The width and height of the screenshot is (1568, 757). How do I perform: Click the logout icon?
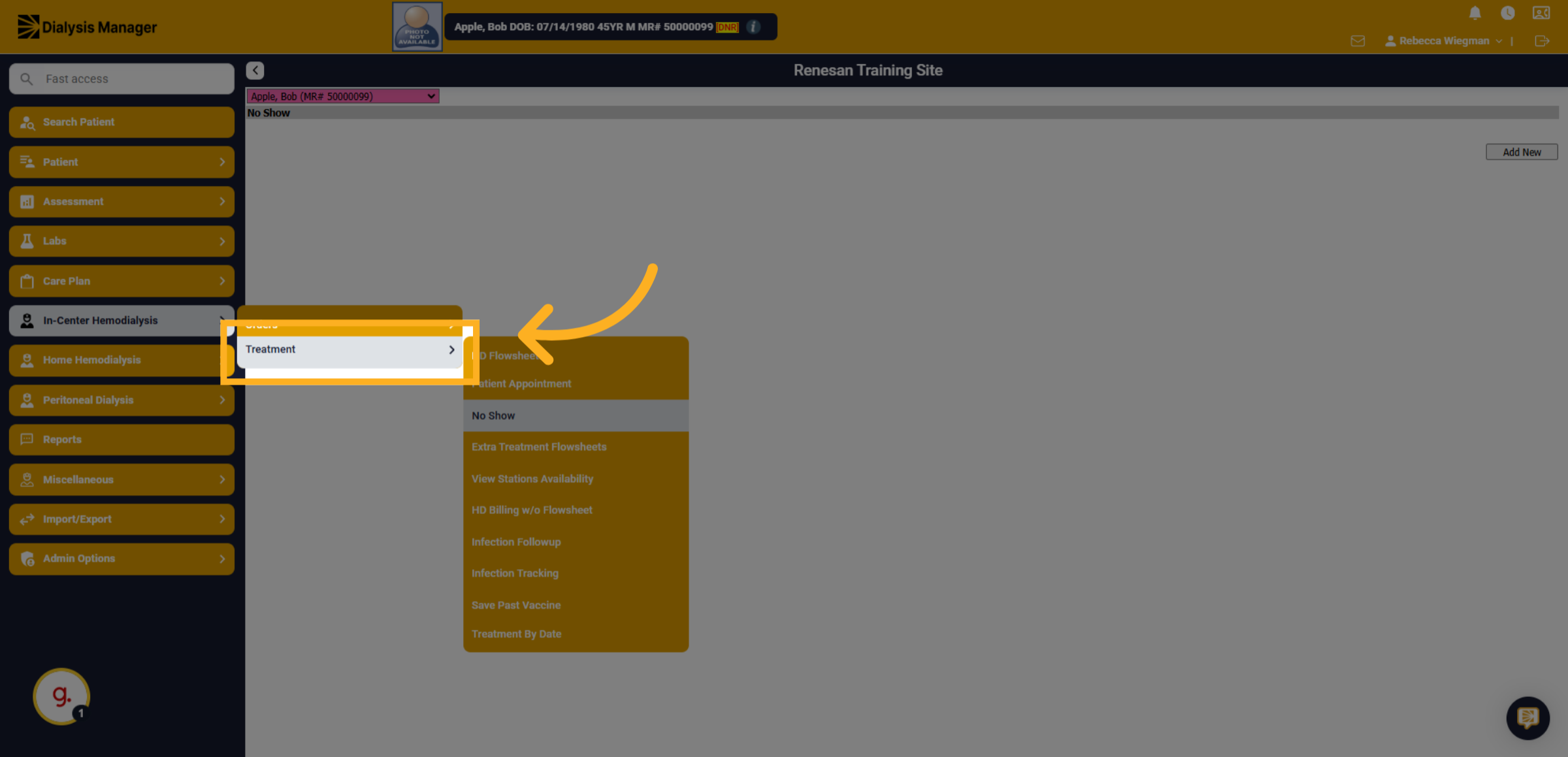pyautogui.click(x=1542, y=41)
